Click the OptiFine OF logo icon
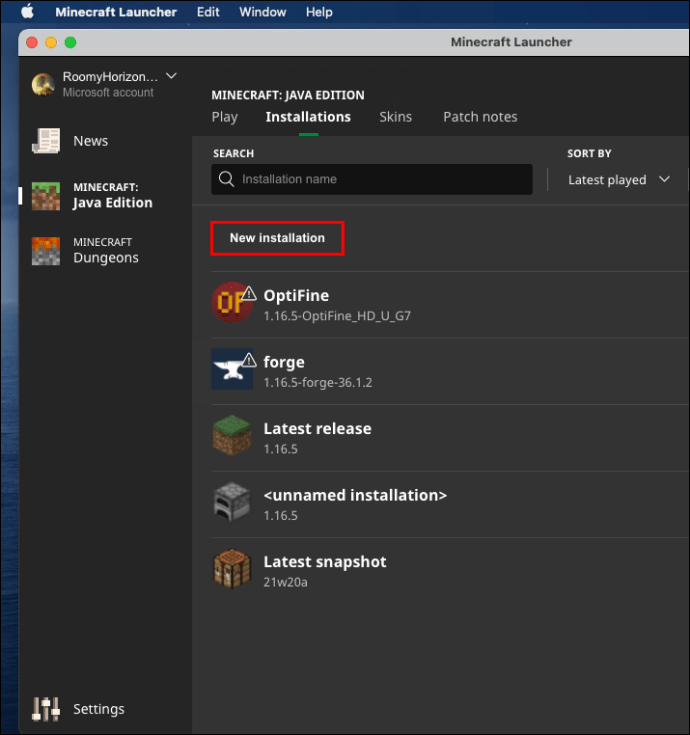Image resolution: width=690 pixels, height=735 pixels. [232, 303]
